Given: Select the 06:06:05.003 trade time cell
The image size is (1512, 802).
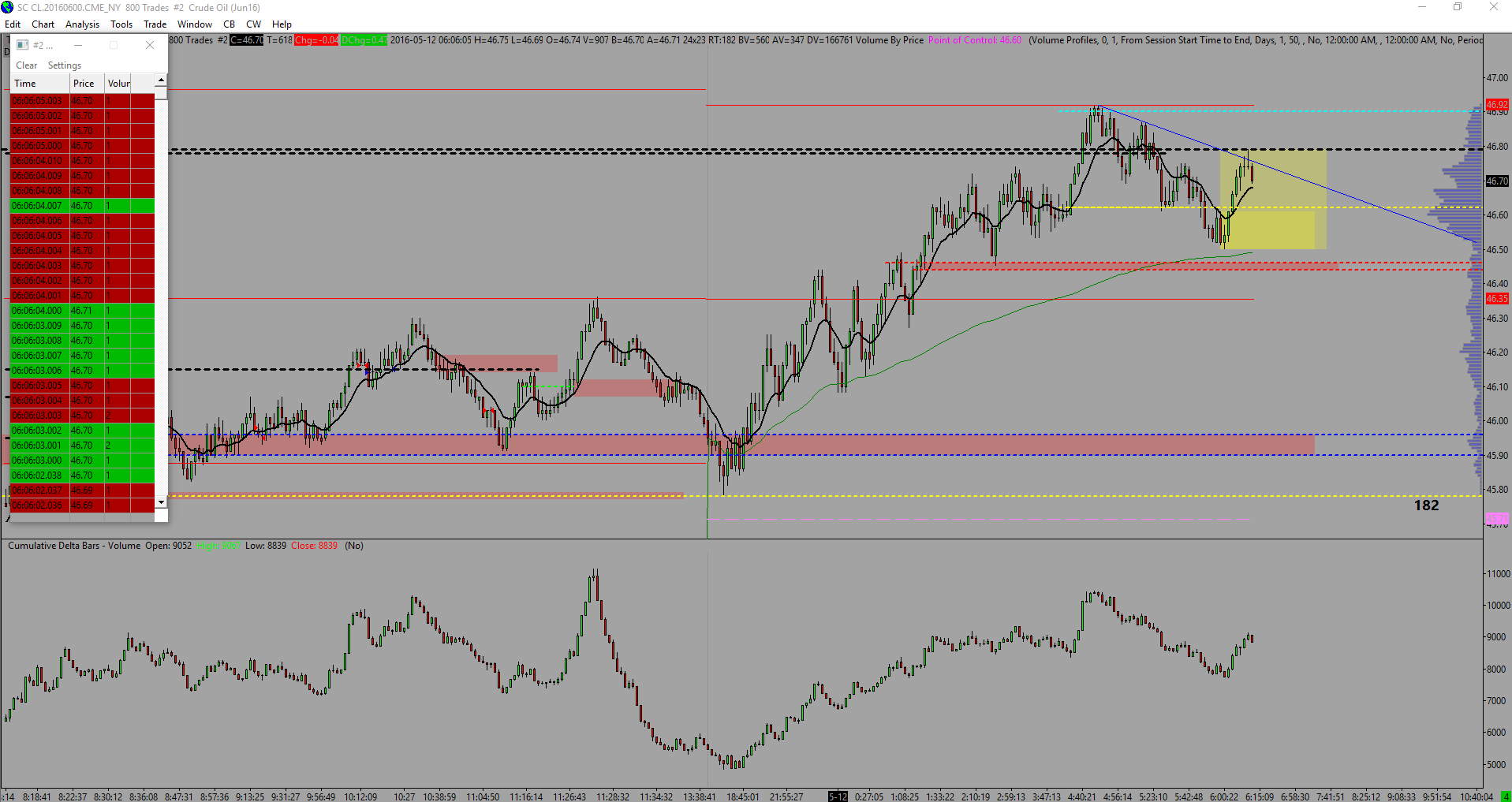Looking at the screenshot, I should (40, 101).
